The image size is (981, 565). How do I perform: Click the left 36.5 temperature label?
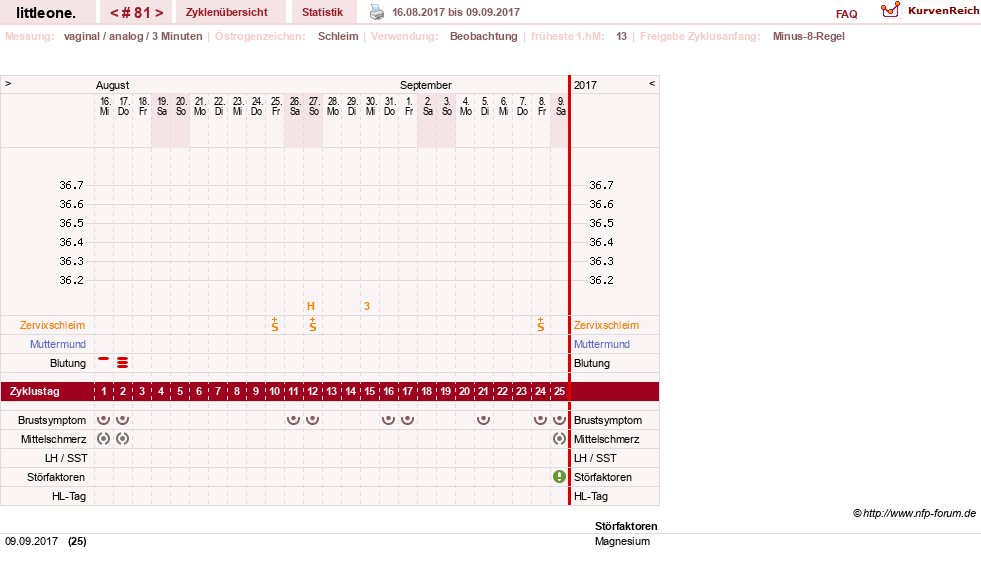point(71,223)
